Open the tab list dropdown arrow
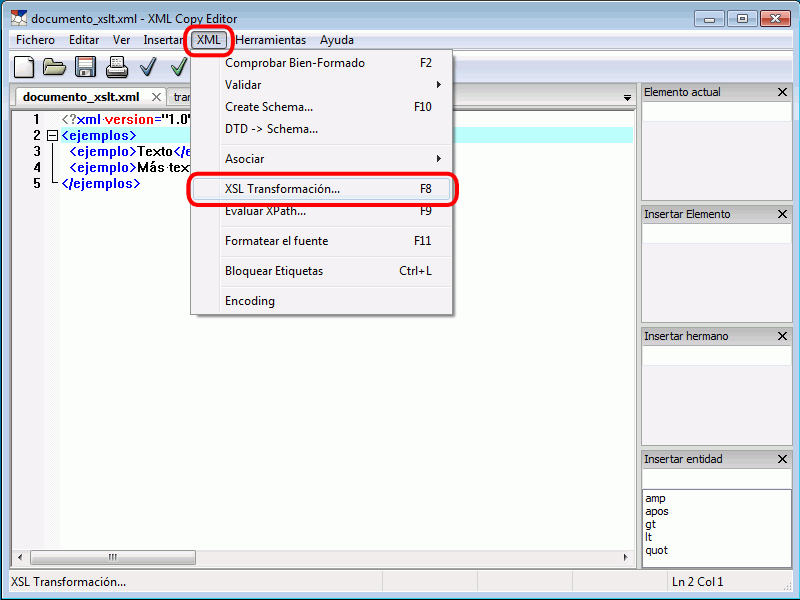Screen dimensions: 800x600 coord(628,97)
